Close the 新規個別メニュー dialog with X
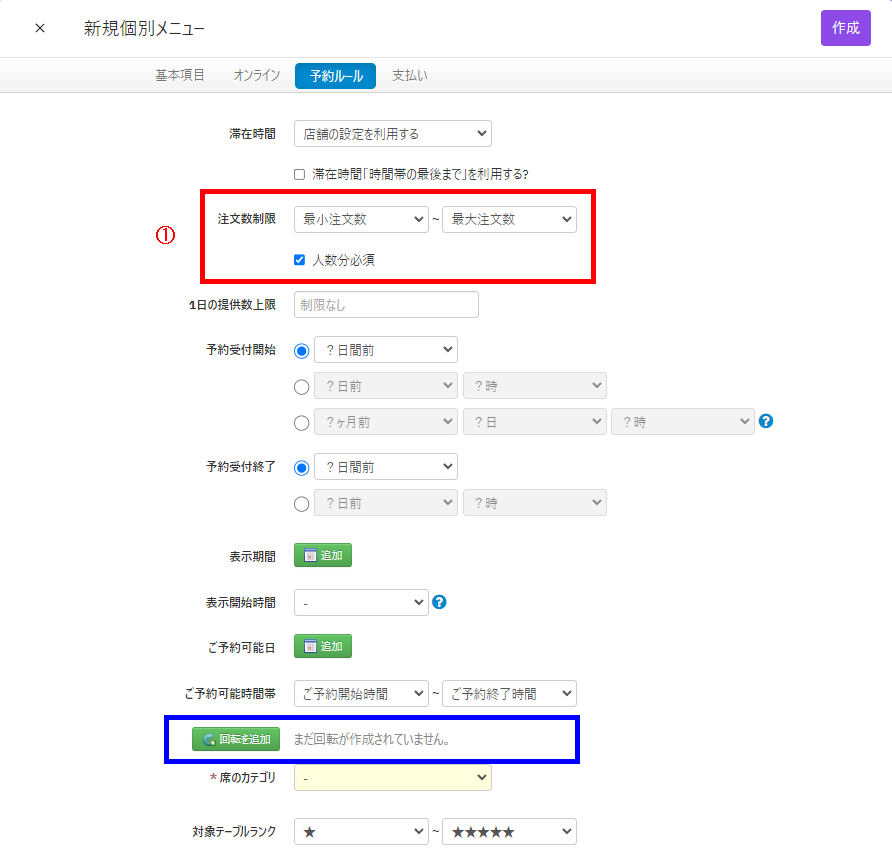Viewport: 892px width, 854px height. point(40,28)
